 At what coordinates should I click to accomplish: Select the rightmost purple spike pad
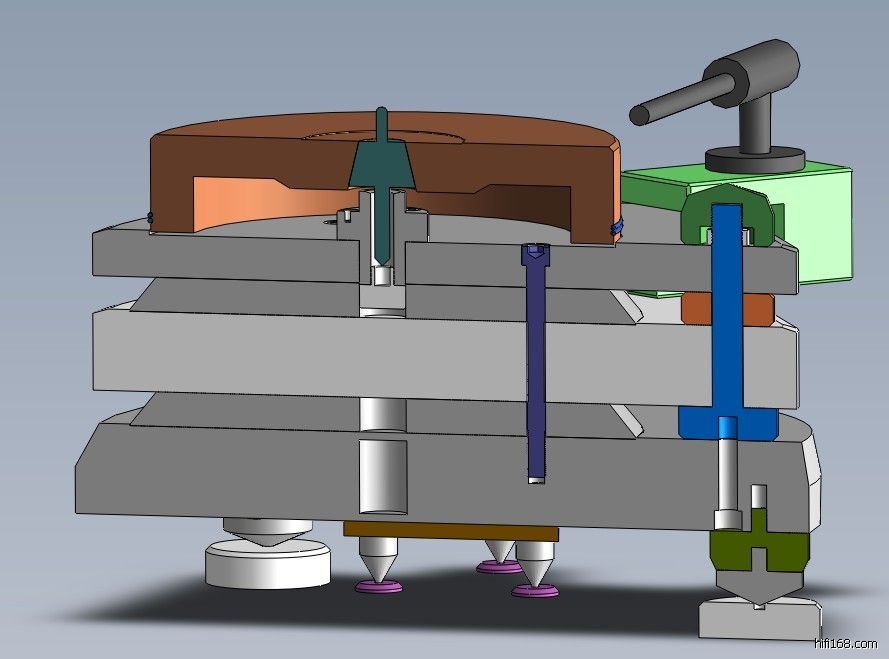click(535, 592)
